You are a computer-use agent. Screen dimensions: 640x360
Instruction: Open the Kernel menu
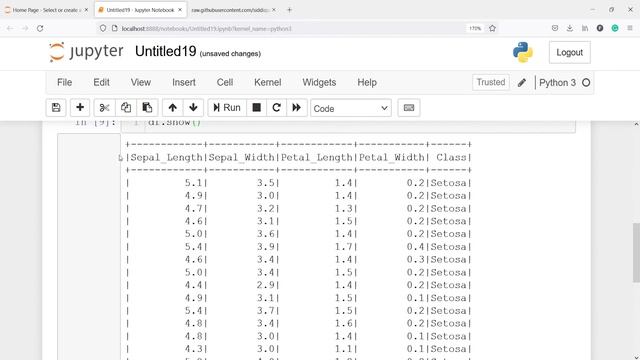[268, 82]
